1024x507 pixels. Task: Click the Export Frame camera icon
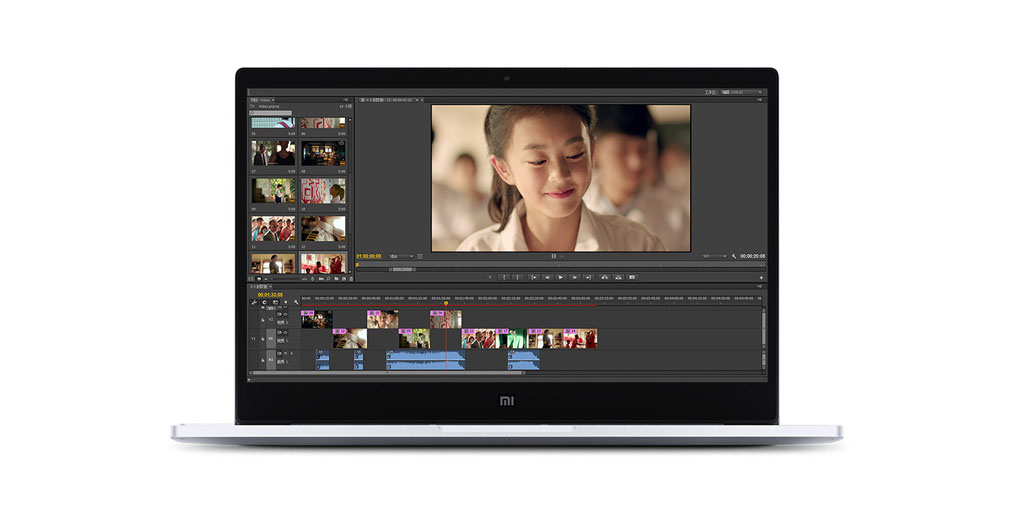633,277
